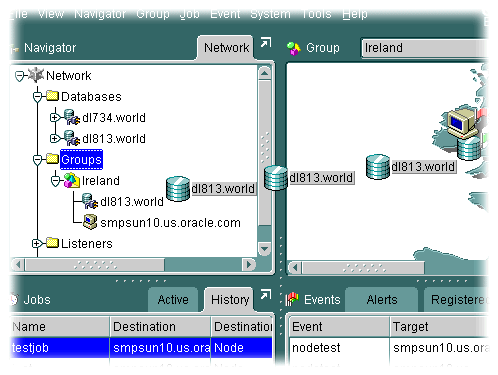Open the Event menu

(x=225, y=14)
